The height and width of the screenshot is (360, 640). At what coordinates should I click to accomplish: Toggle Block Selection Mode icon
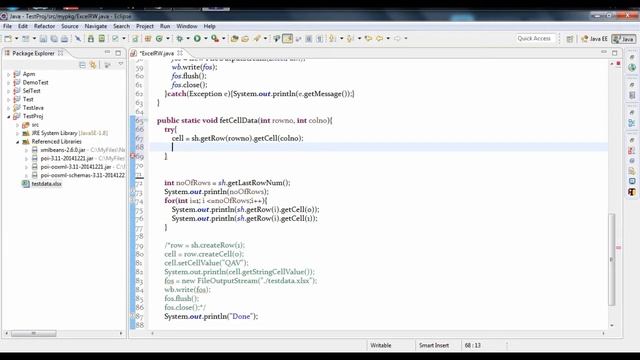(x=309, y=38)
